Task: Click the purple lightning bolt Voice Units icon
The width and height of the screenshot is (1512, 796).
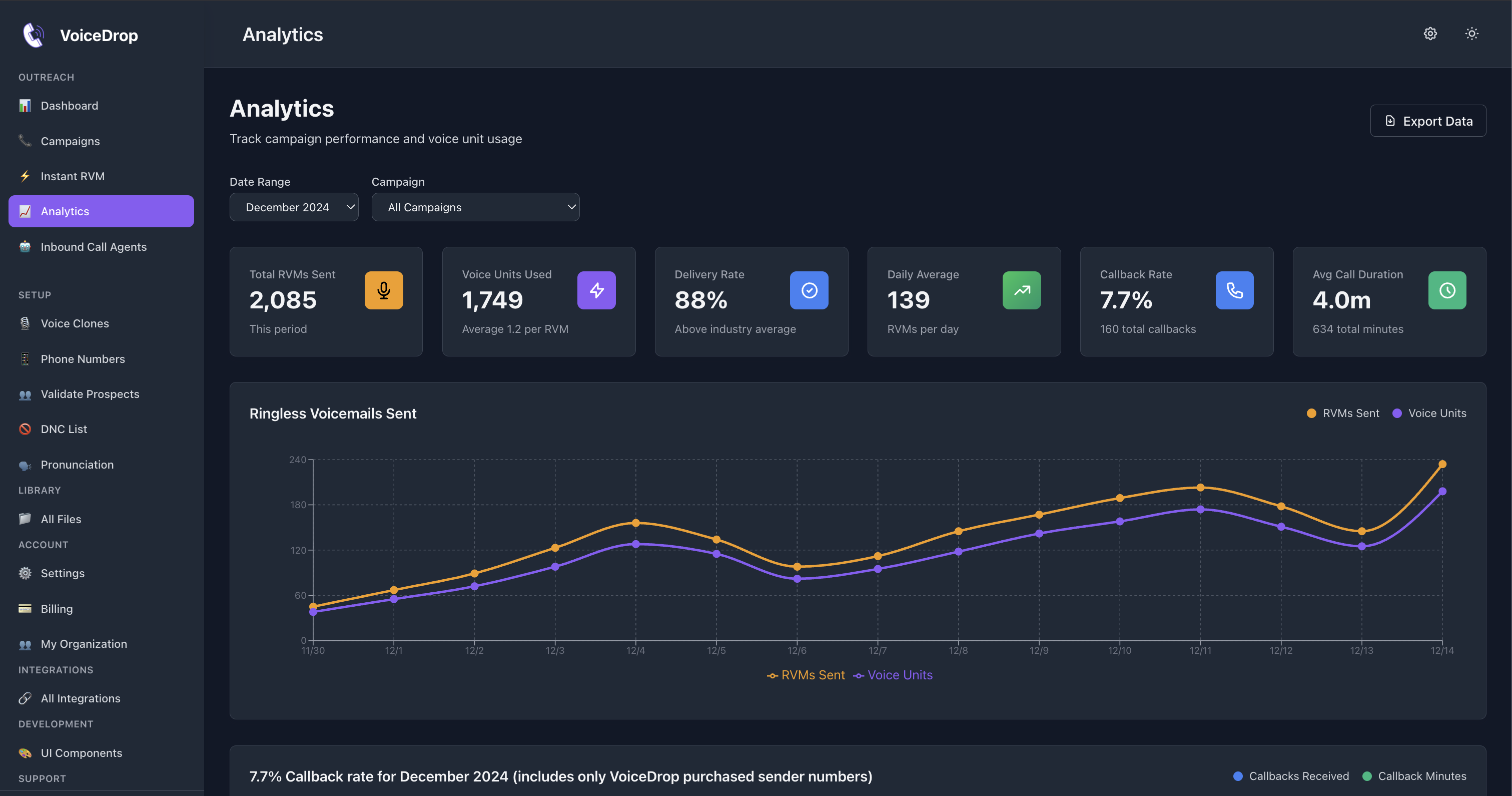Action: tap(596, 290)
